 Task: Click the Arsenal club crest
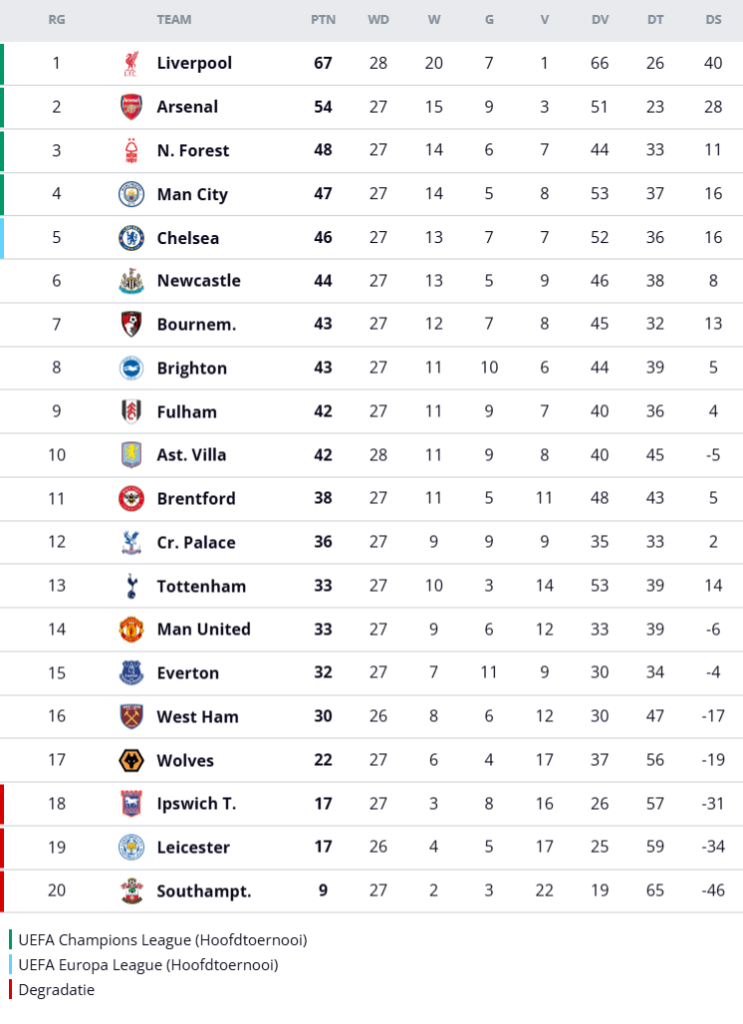[x=131, y=107]
